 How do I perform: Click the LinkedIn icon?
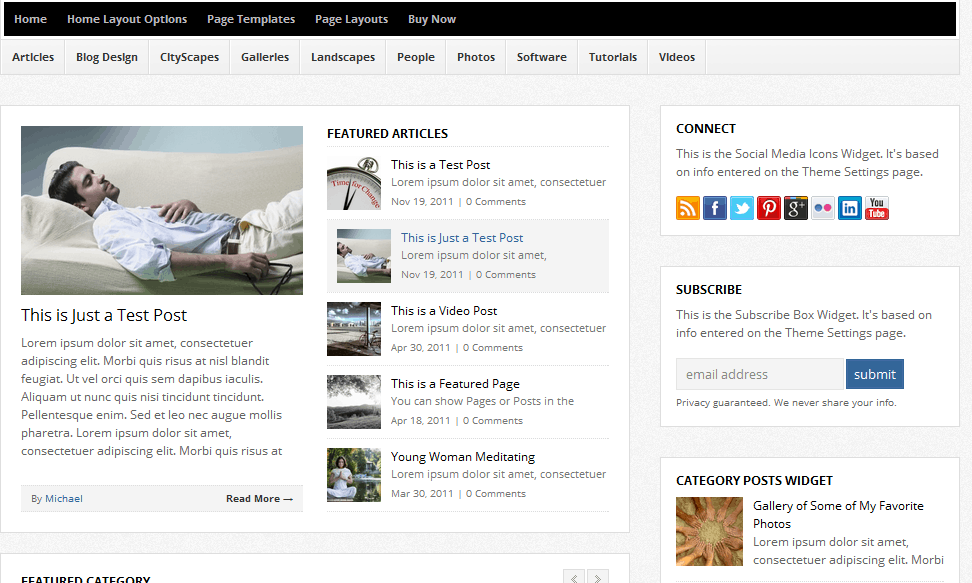pos(850,208)
